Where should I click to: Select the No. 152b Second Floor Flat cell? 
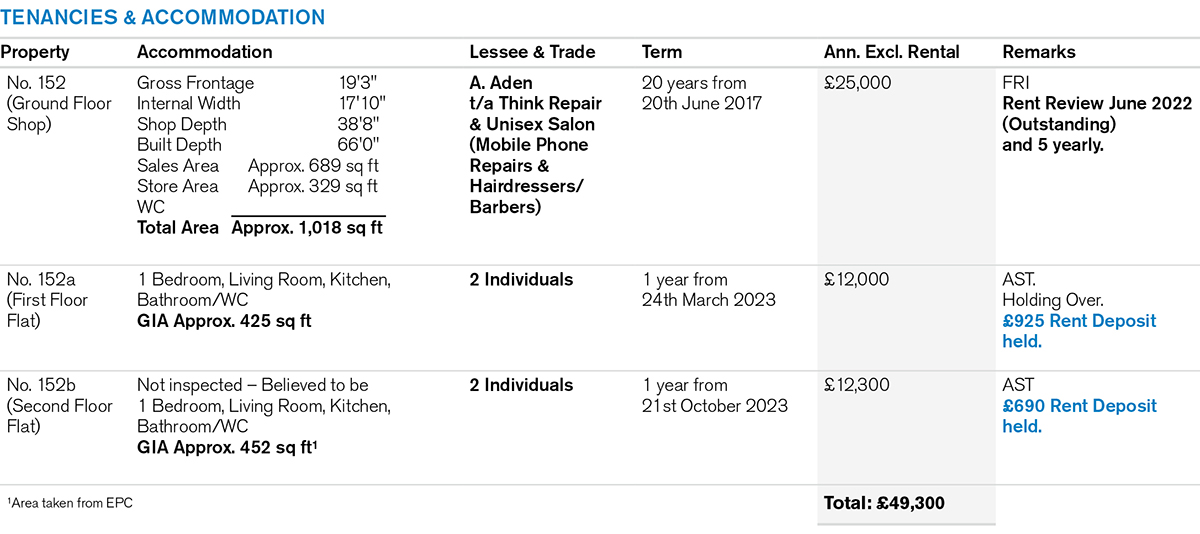(52, 406)
